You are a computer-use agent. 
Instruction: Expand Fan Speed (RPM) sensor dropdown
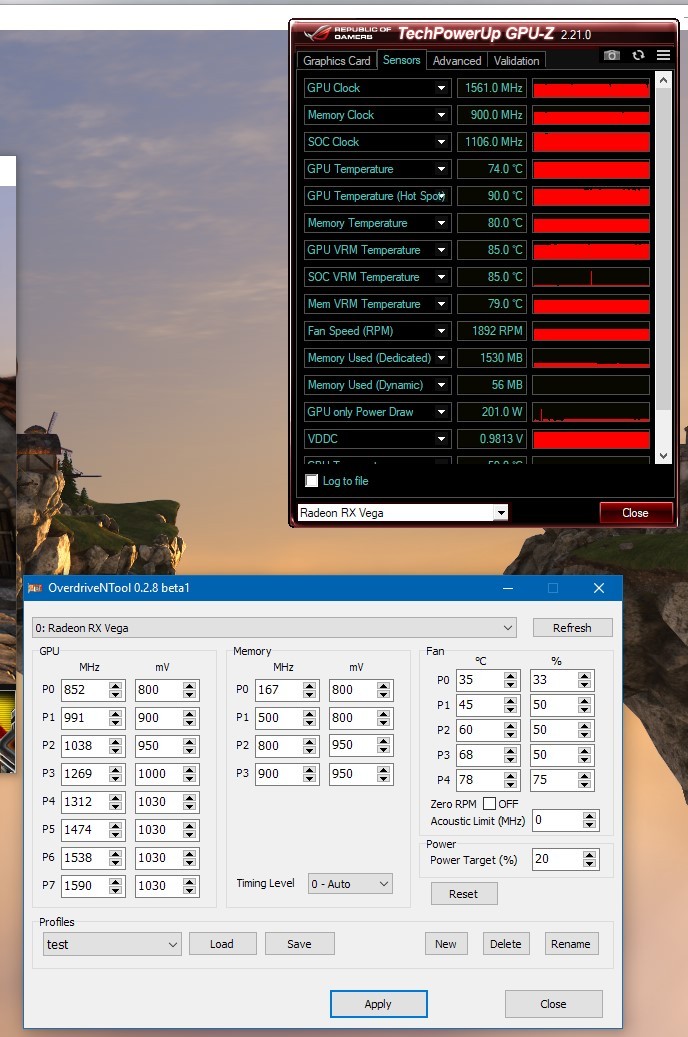[441, 331]
